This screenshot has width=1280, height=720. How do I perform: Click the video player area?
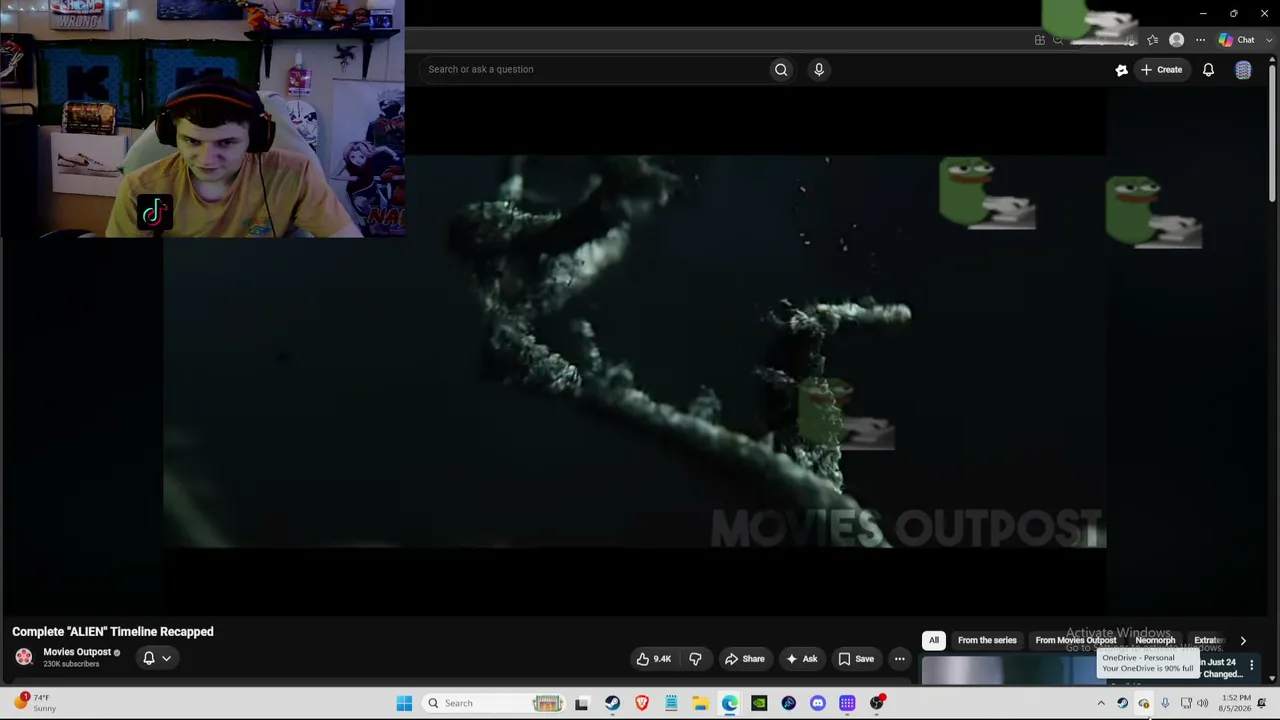pyautogui.click(x=635, y=351)
